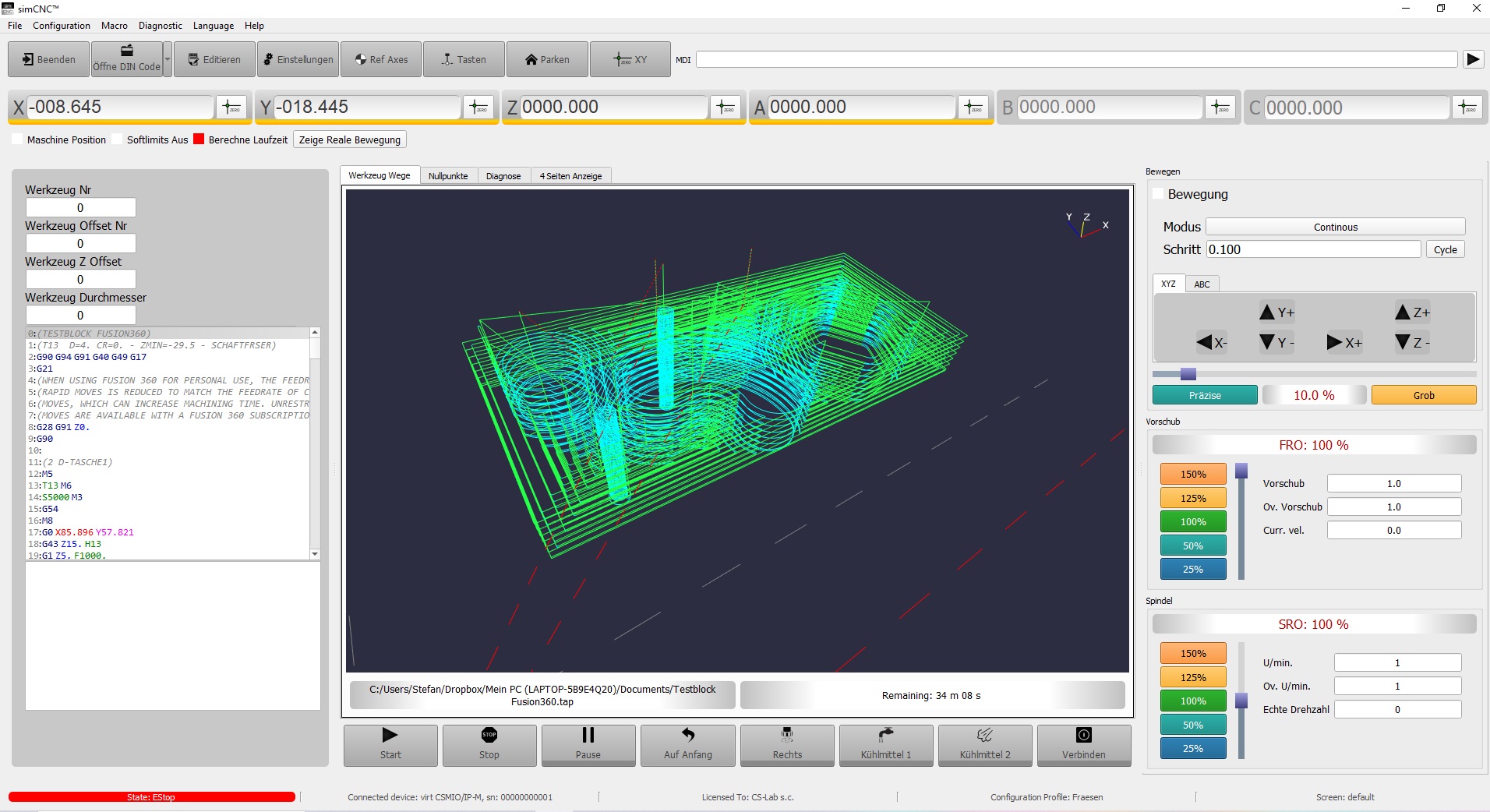Switch to the Nullpunkte tab
The width and height of the screenshot is (1490, 812).
pos(448,176)
